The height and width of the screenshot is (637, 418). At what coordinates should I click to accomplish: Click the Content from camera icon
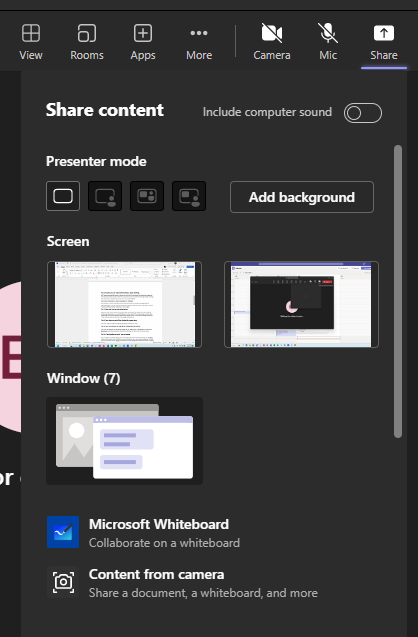pyautogui.click(x=63, y=582)
